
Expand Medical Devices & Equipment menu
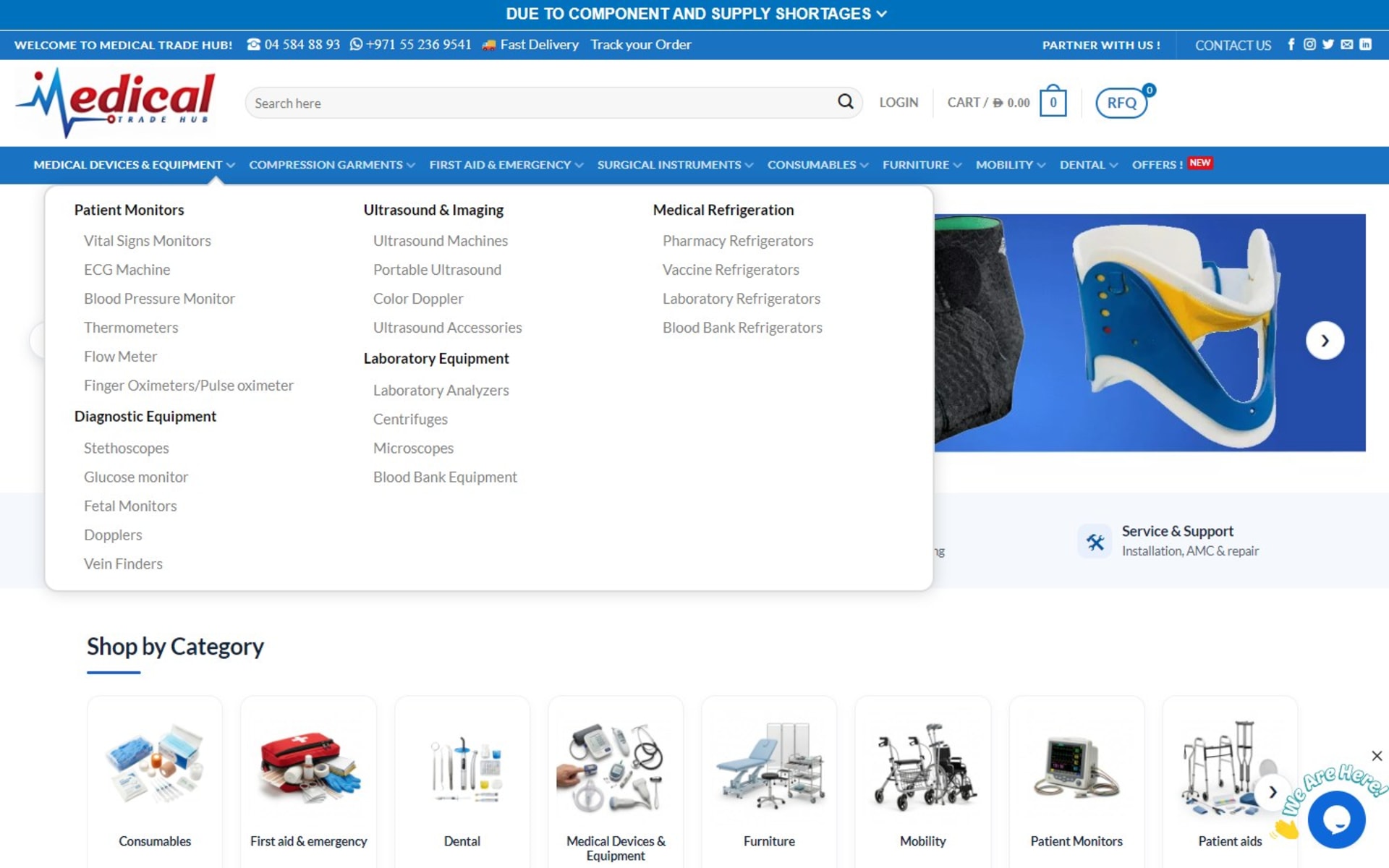click(x=134, y=165)
